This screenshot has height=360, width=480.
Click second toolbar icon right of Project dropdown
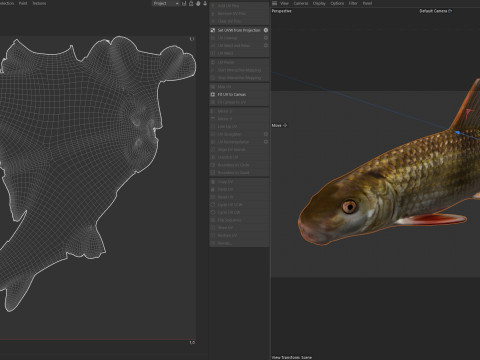coord(191,3)
